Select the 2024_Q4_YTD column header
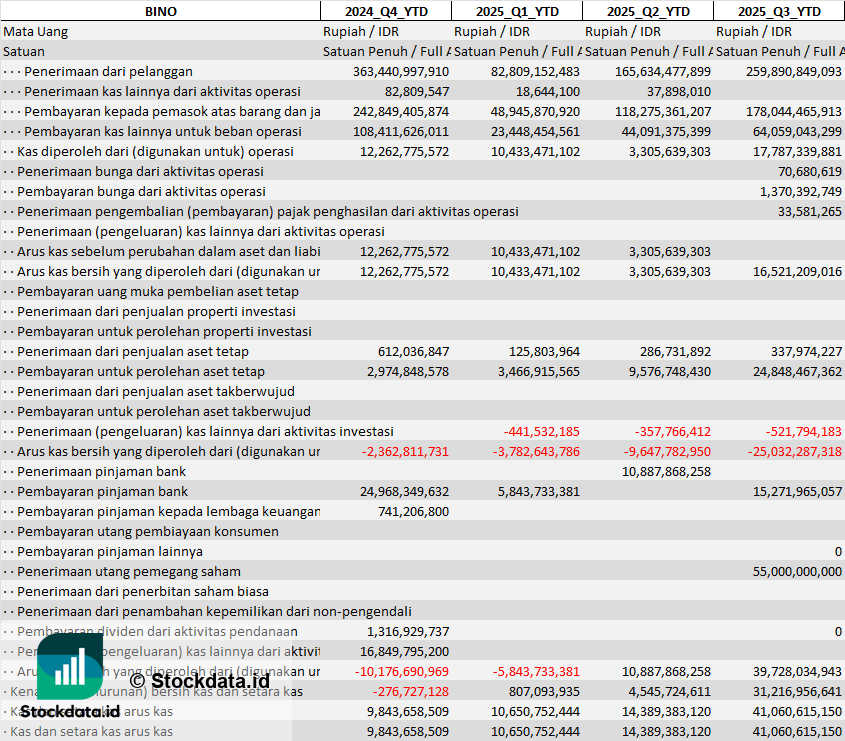The width and height of the screenshot is (845, 741). [x=385, y=11]
